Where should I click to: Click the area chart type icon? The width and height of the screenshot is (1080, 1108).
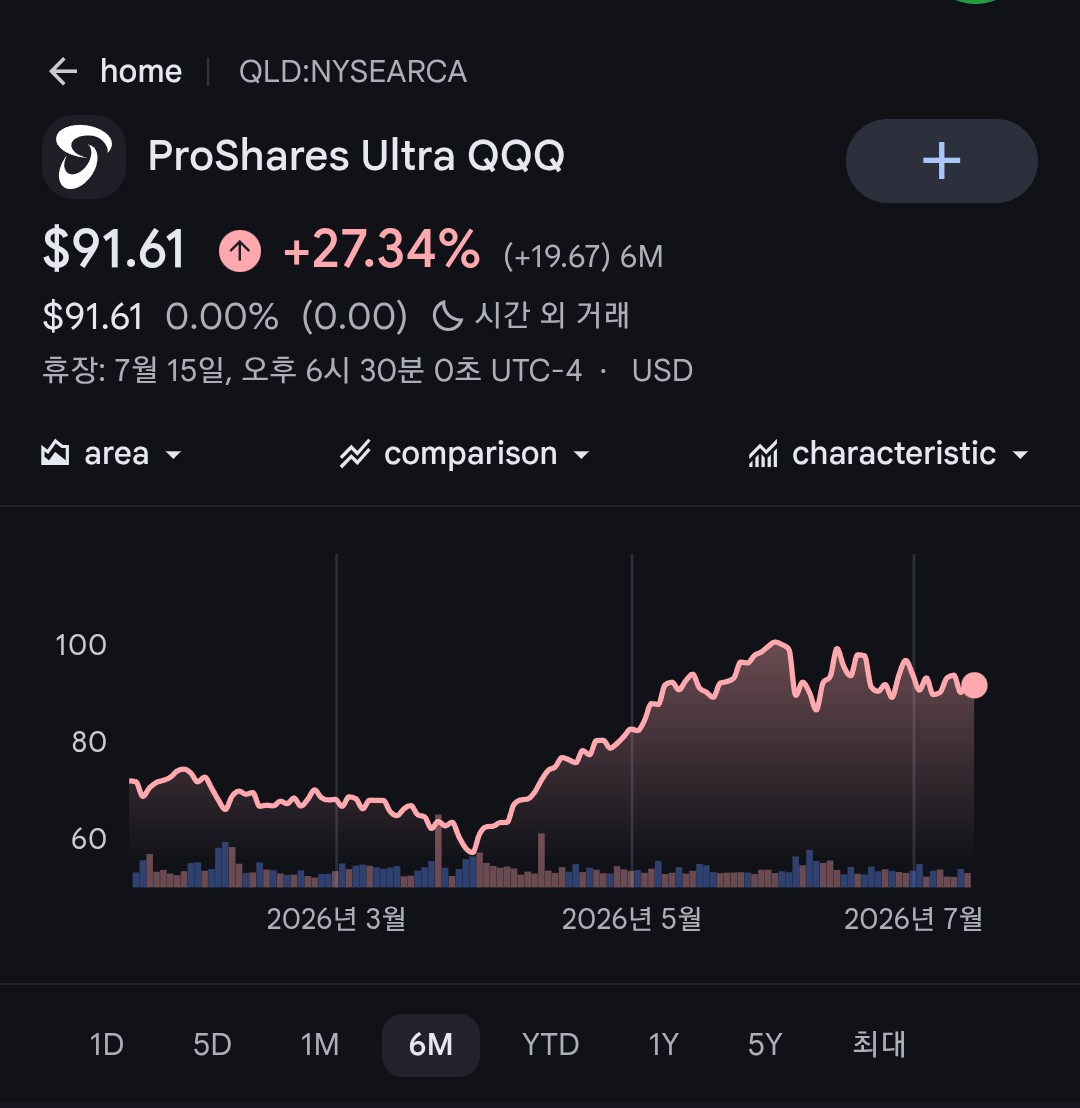(55, 453)
